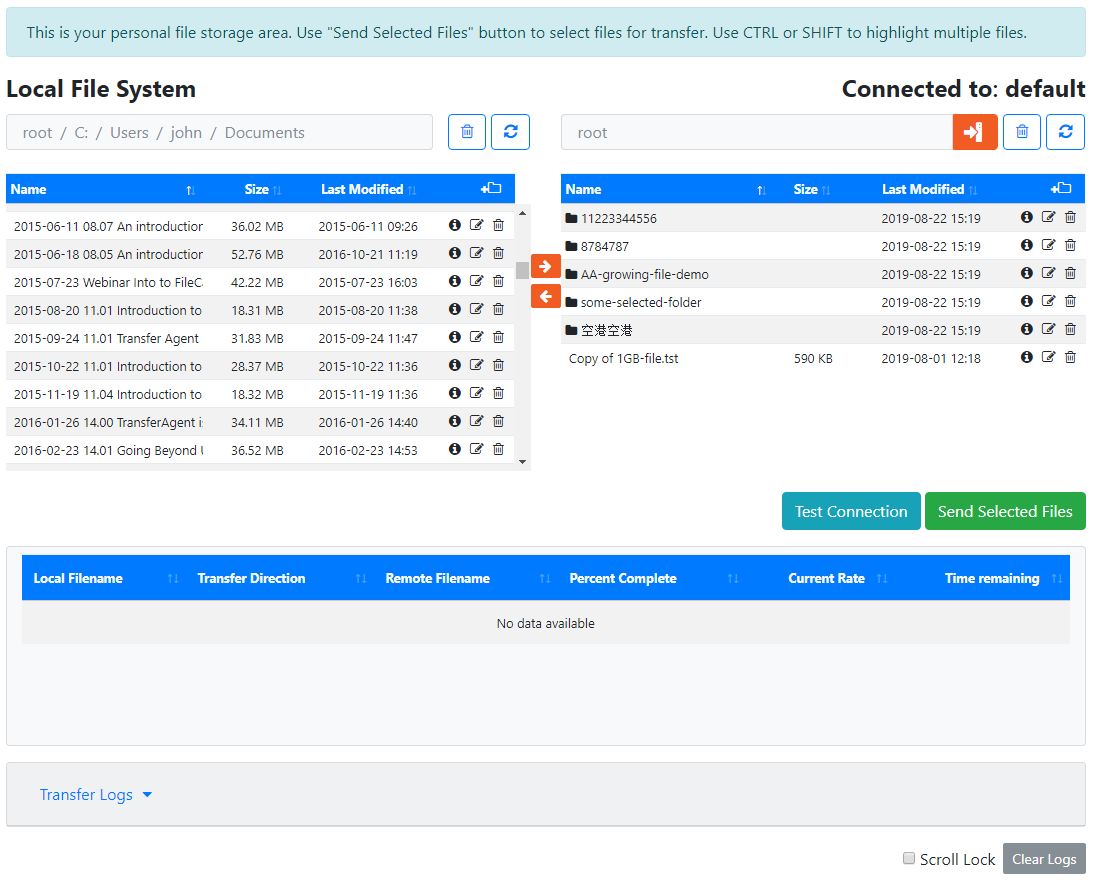
Task: Click the orange right arrow transfer button
Action: [545, 266]
